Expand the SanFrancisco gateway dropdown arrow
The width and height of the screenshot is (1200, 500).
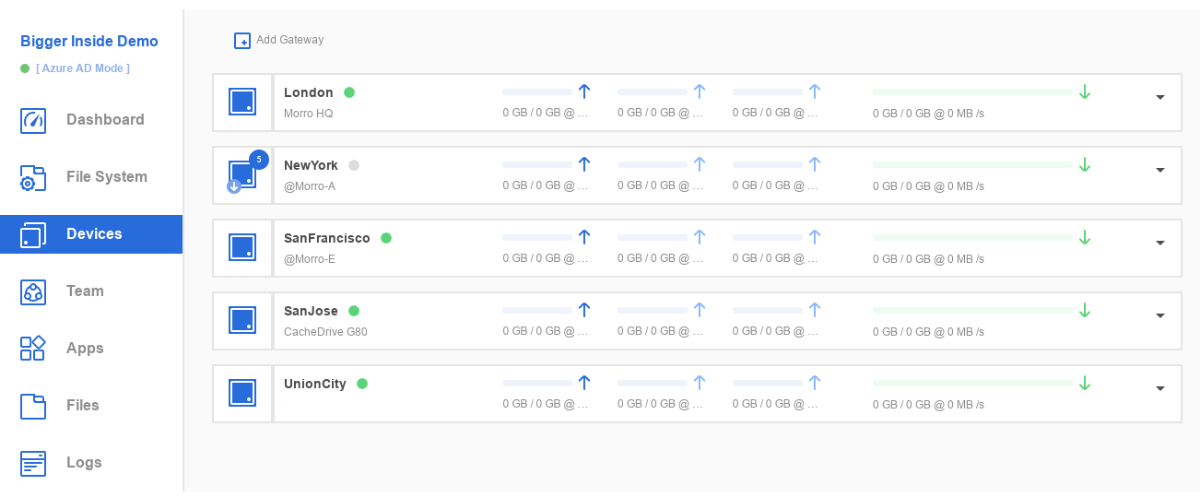[1160, 243]
